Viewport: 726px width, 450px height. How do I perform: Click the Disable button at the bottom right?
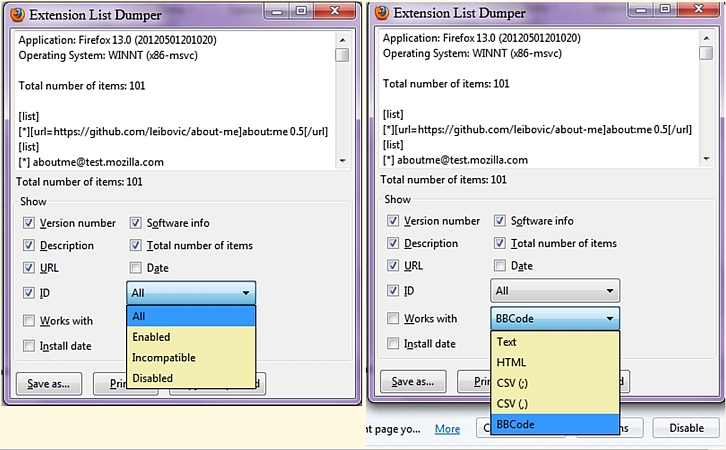[x=686, y=428]
